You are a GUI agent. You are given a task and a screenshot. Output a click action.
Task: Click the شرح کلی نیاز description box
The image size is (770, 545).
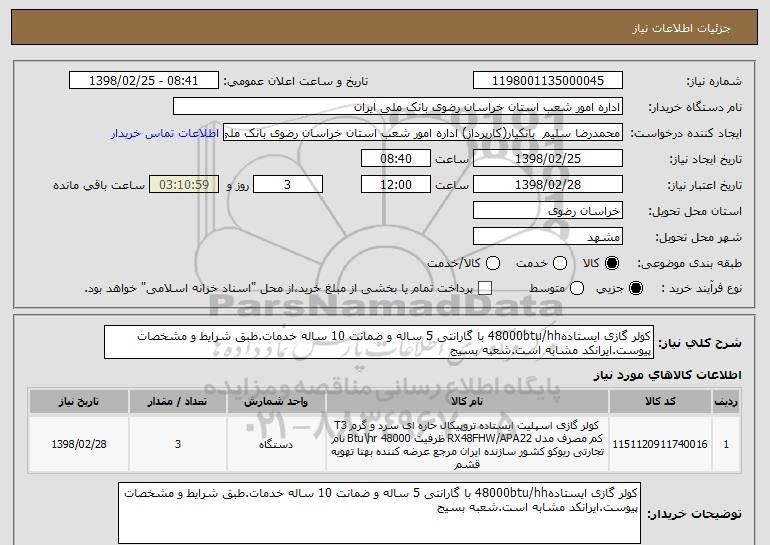tap(379, 342)
